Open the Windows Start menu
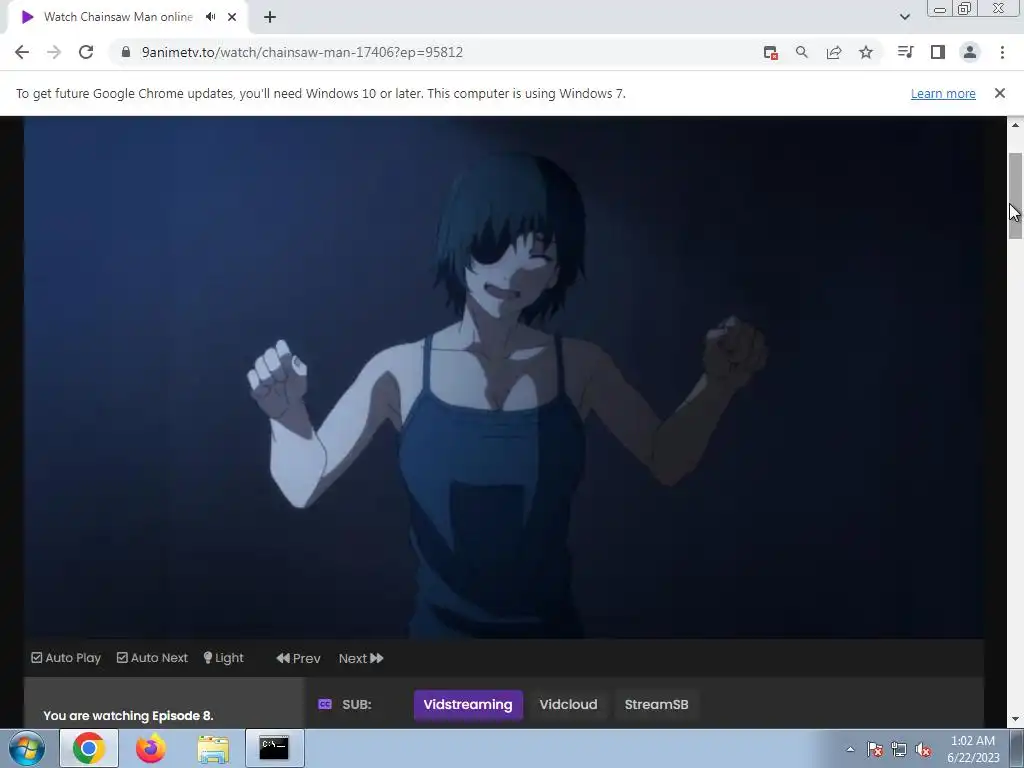This screenshot has width=1024, height=768. (27, 748)
